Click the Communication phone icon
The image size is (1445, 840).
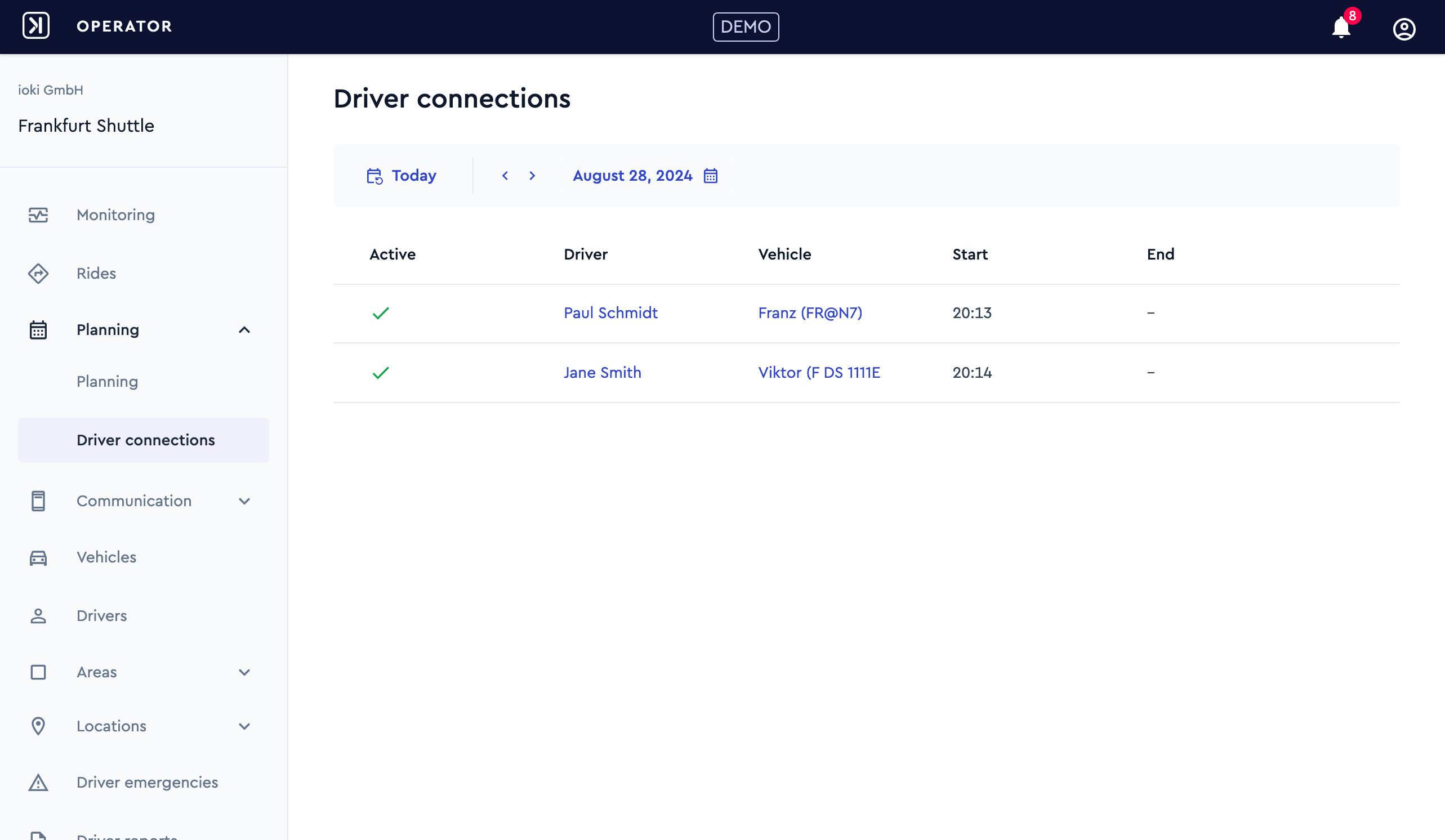coord(38,501)
